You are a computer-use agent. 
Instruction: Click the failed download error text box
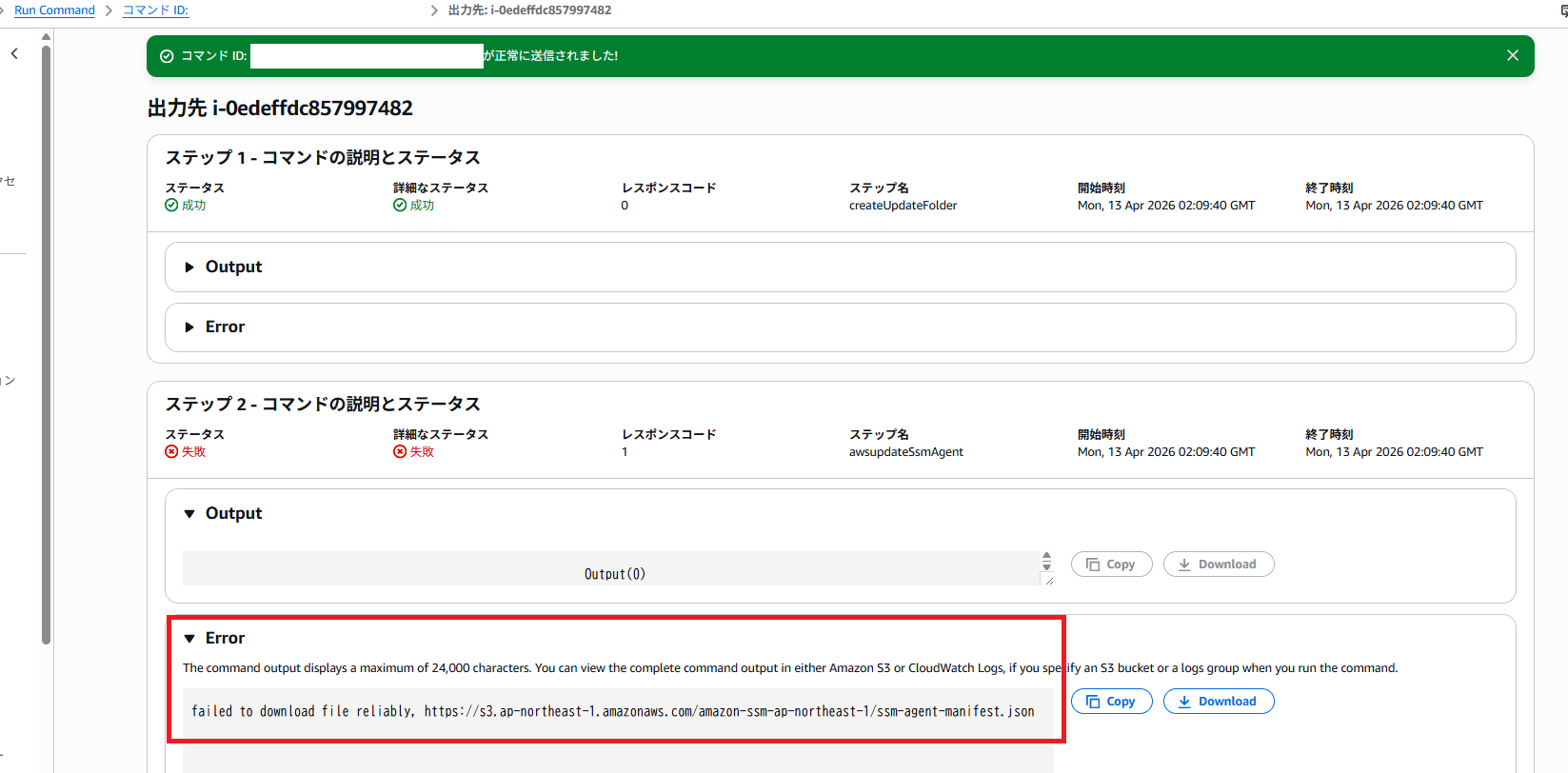(612, 711)
